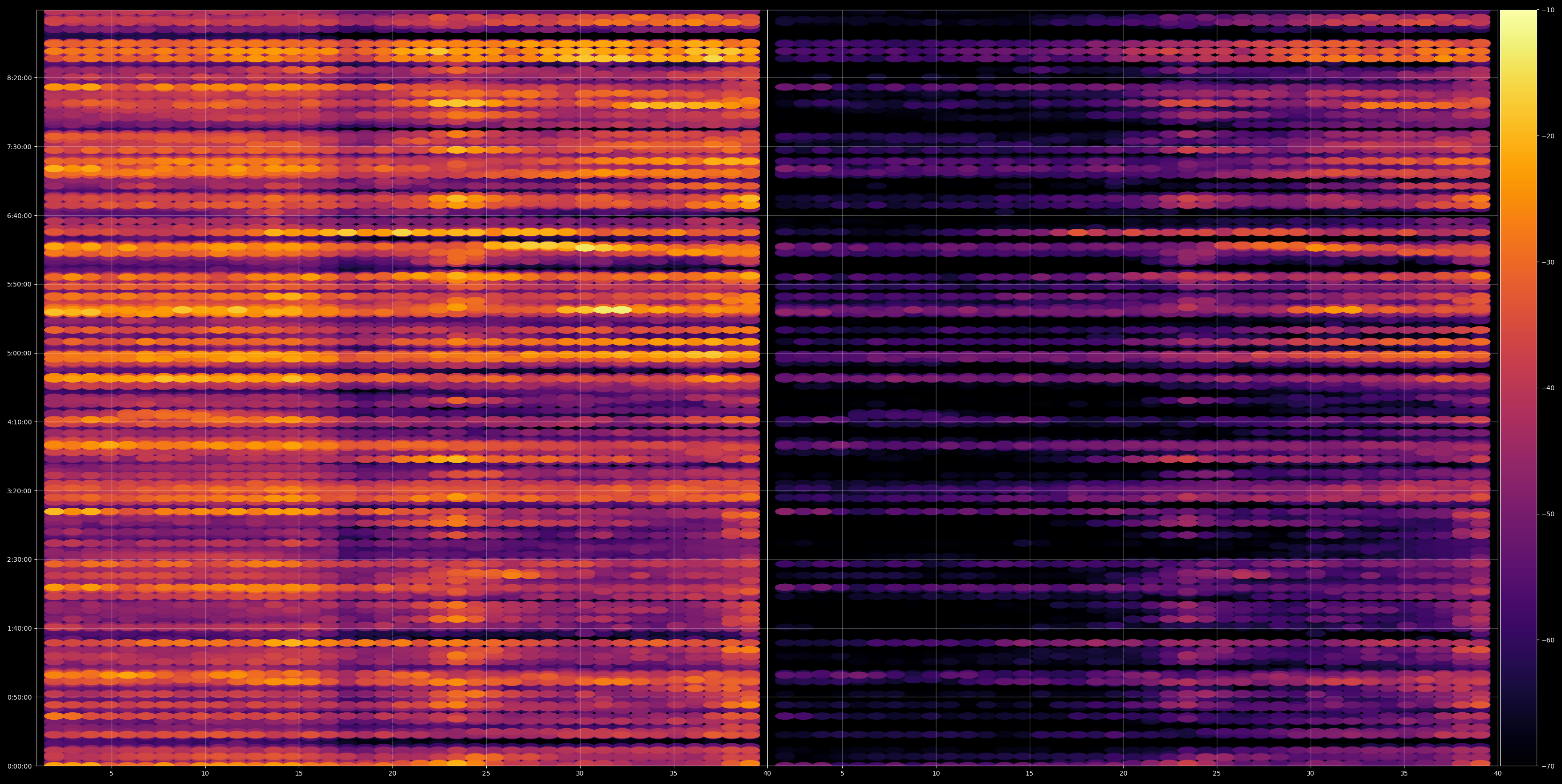This screenshot has height=784, width=1562.
Task: Select x-axis label 10 under left heatmap
Action: [x=205, y=774]
